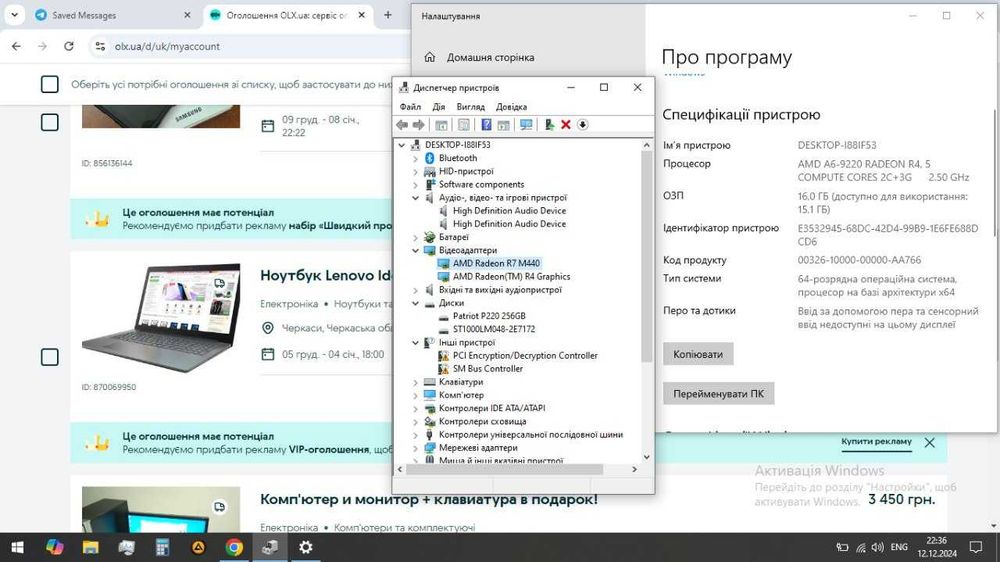
Task: Open the notification center icon
Action: [976, 547]
